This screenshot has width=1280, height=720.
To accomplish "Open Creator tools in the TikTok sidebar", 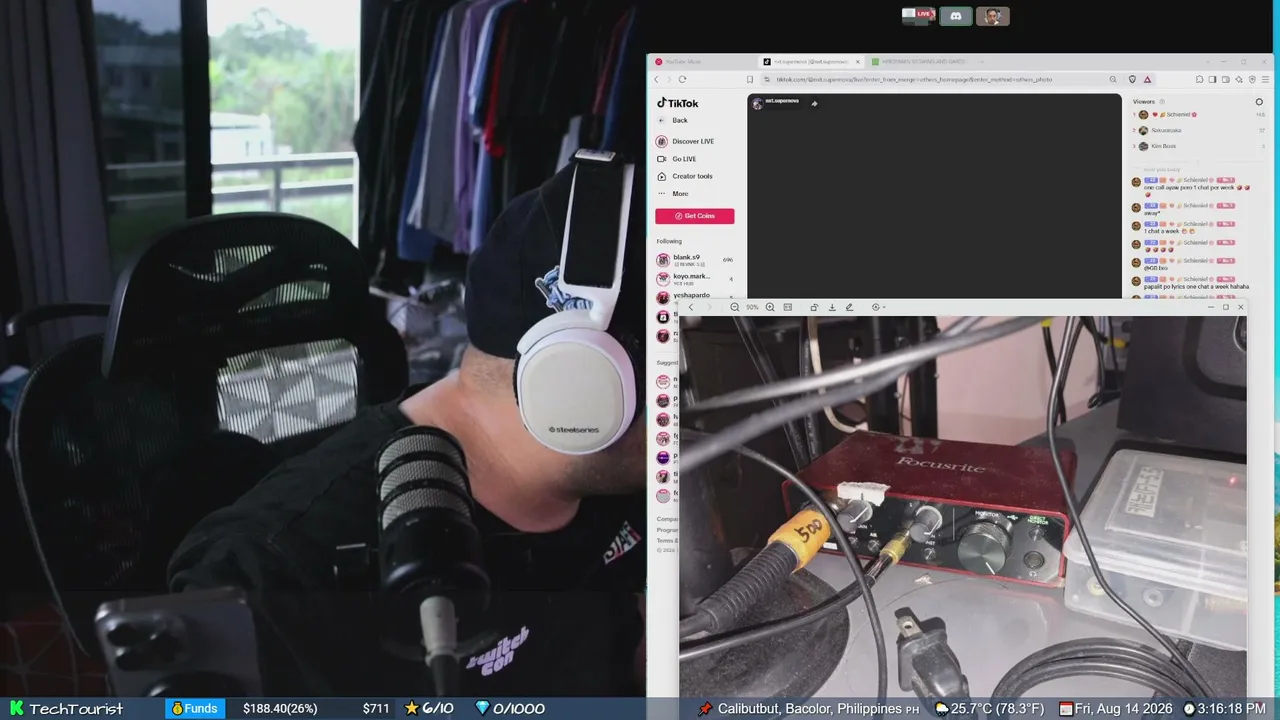I will [685, 176].
